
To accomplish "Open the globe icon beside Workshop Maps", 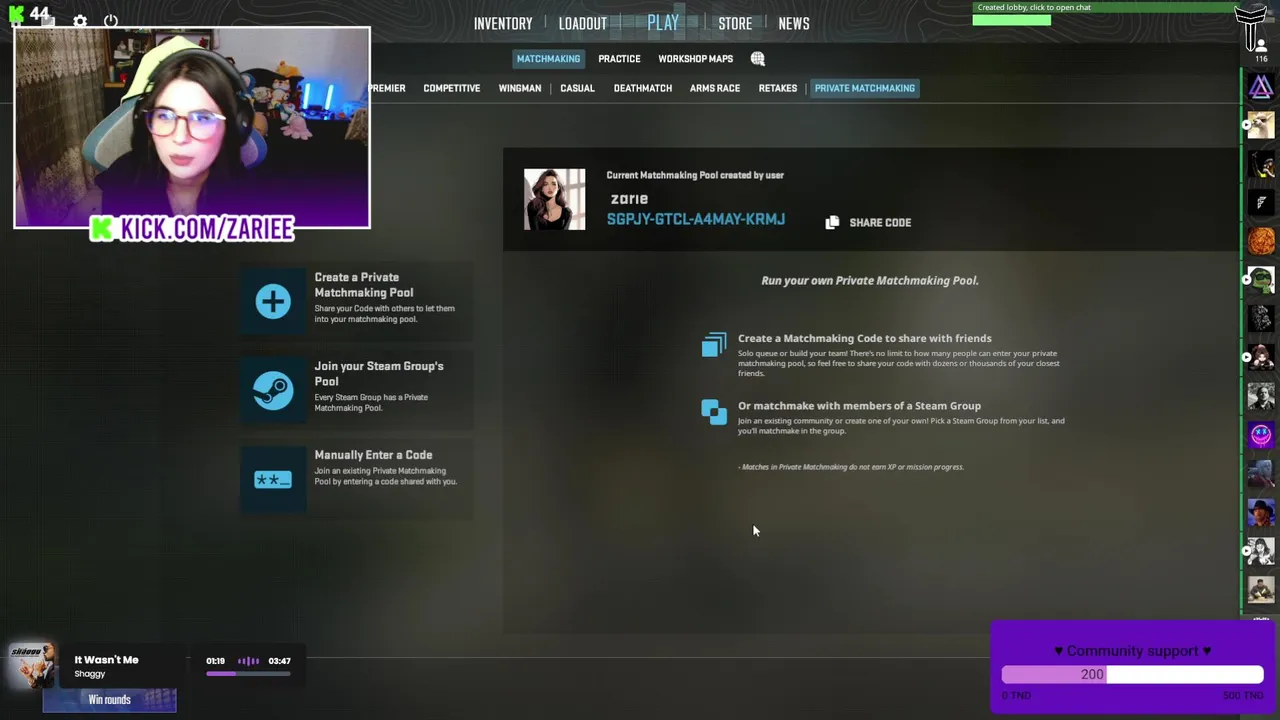I will 758,59.
